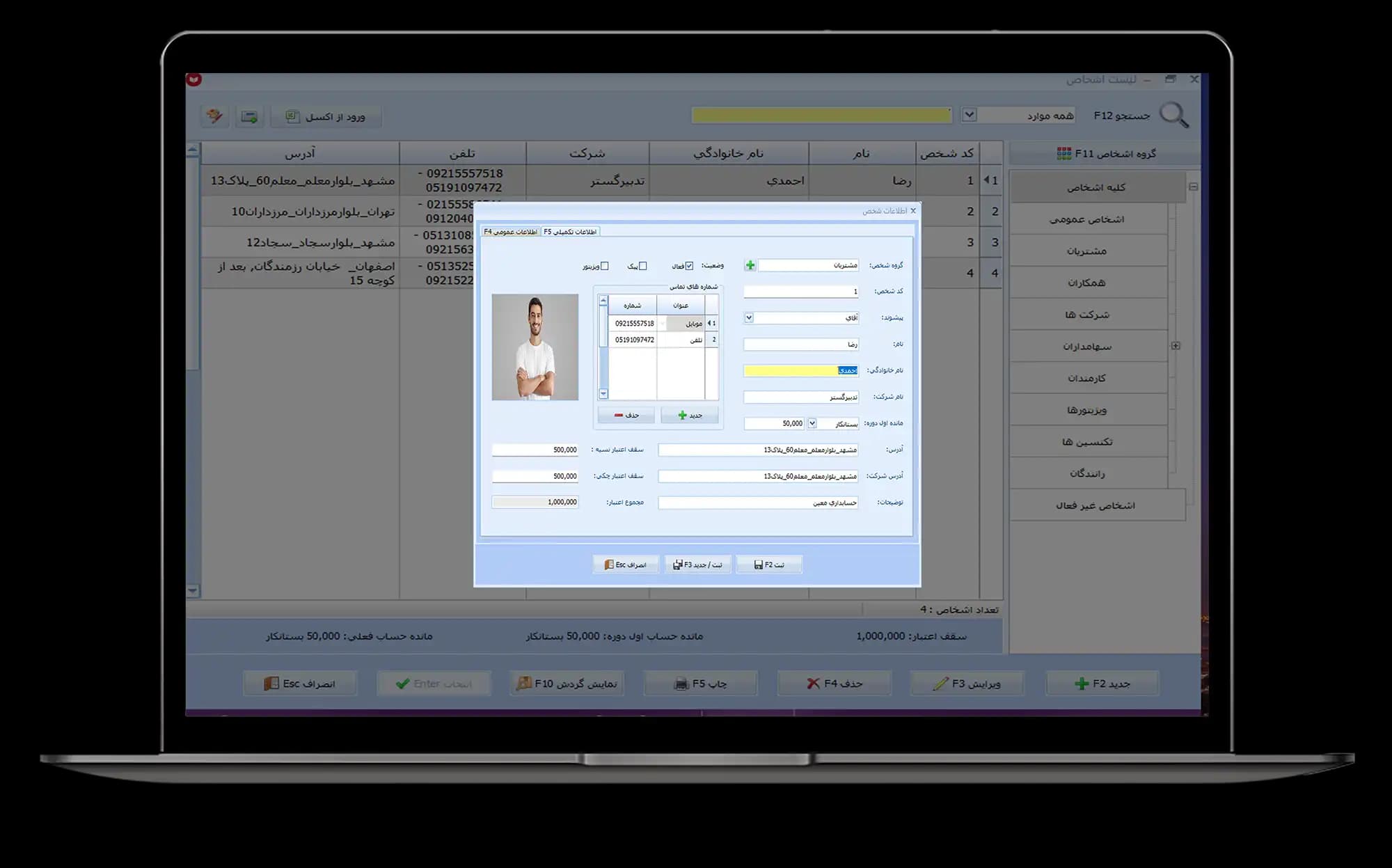The width and height of the screenshot is (1392, 868).
Task: Click the person's photo thumbnail
Action: [535, 347]
